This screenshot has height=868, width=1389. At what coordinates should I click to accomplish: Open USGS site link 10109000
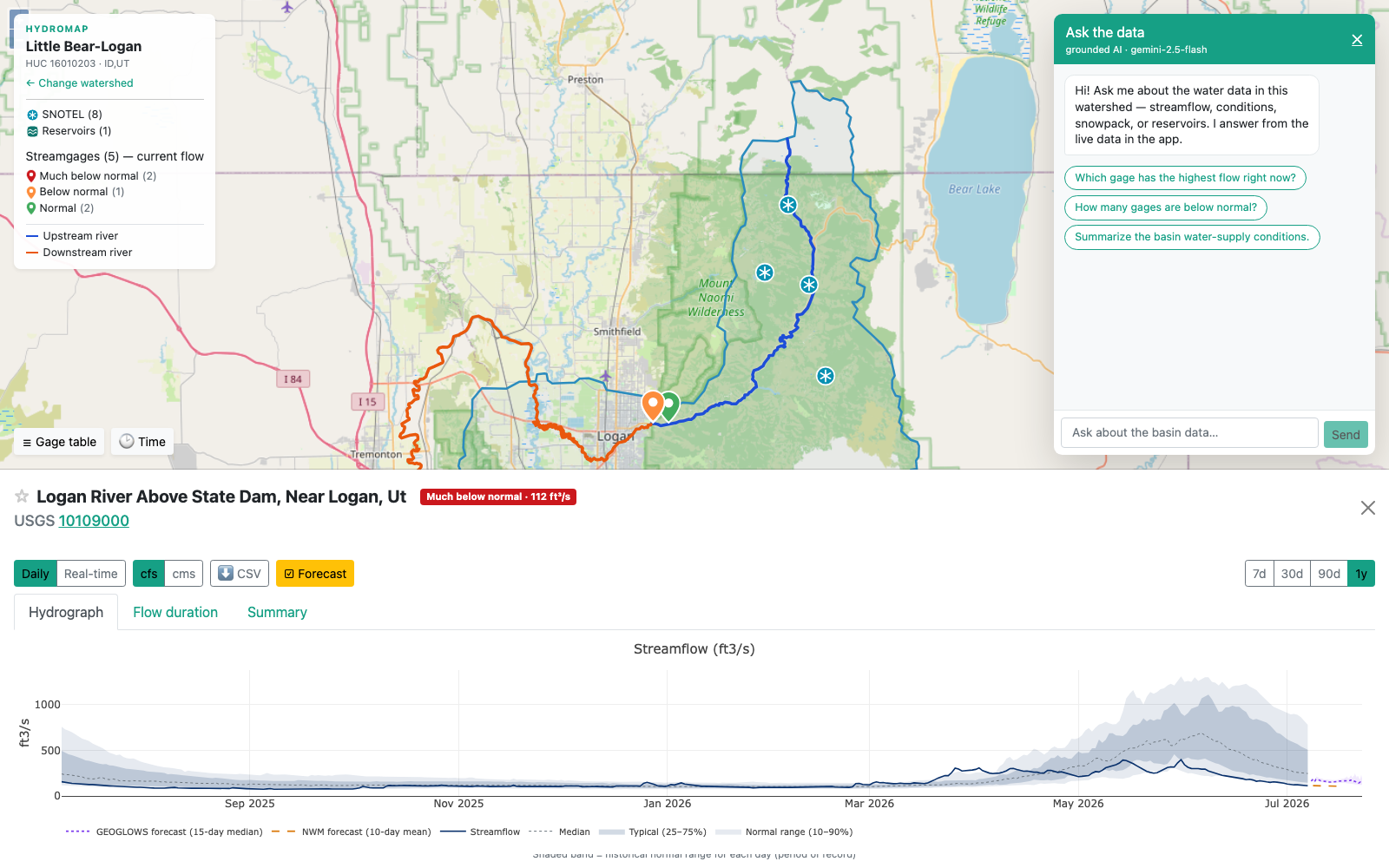pos(94,521)
